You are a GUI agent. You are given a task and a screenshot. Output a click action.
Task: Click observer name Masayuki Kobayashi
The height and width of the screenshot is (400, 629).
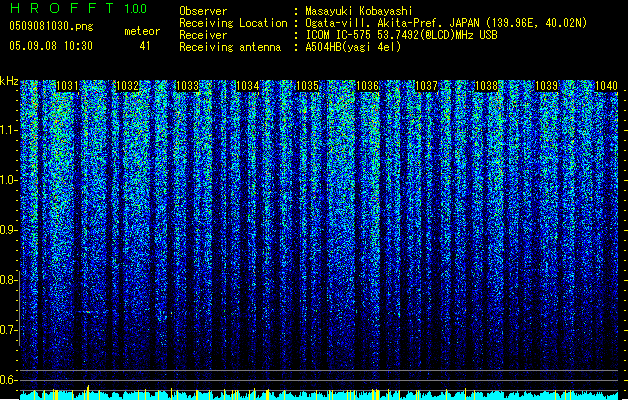point(359,11)
